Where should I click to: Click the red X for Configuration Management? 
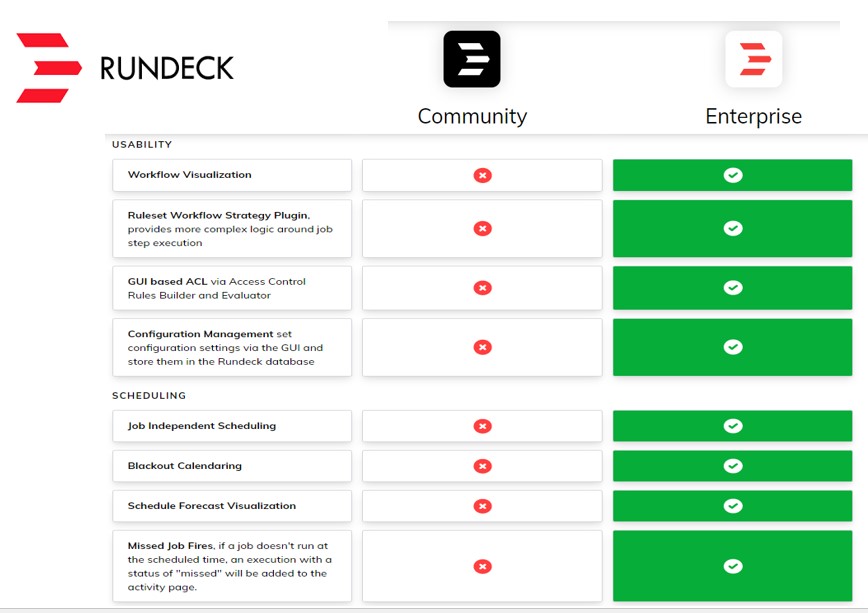tap(482, 347)
